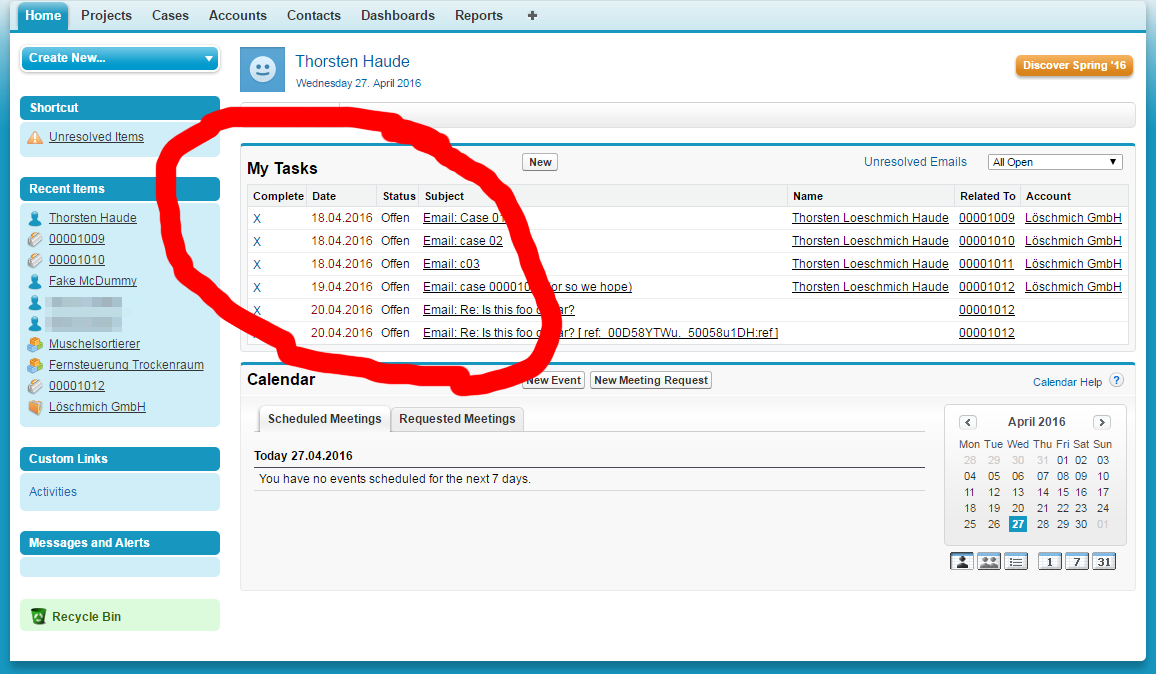Click account icon beside sidebar Löschmich GmbH
Screen dimensions: 1156x674
35,407
